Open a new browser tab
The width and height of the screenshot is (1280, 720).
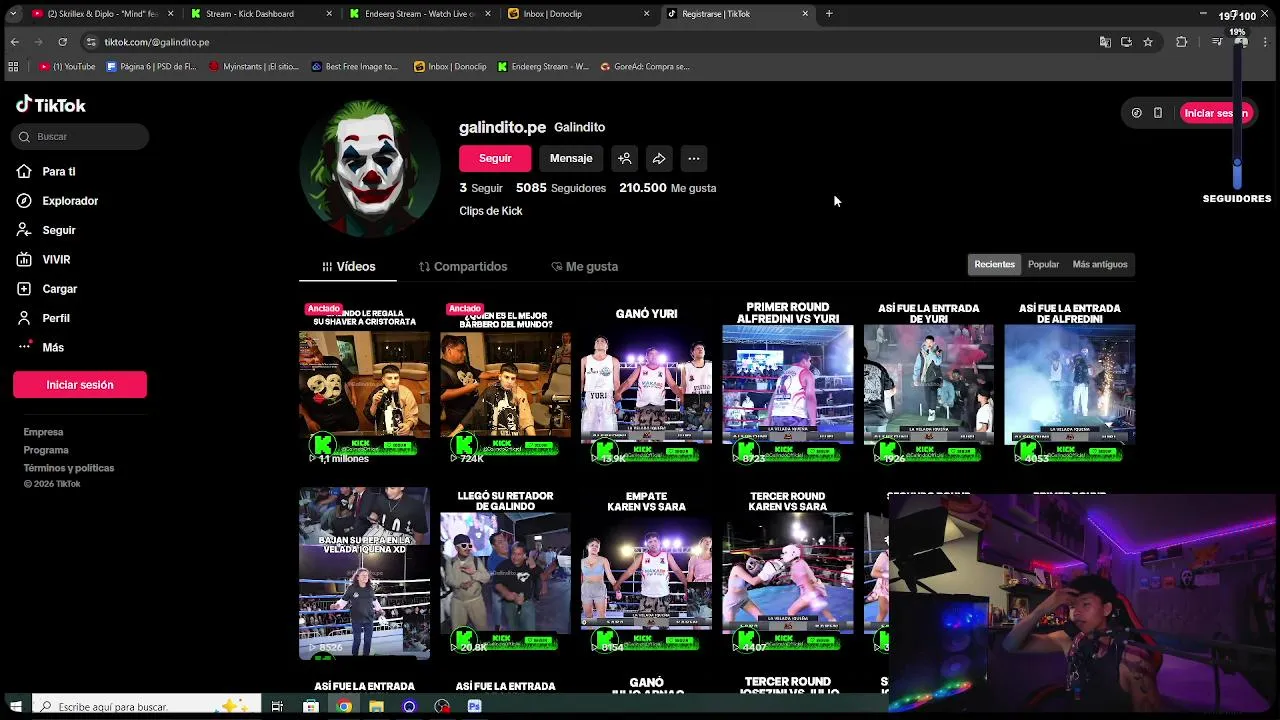point(829,14)
